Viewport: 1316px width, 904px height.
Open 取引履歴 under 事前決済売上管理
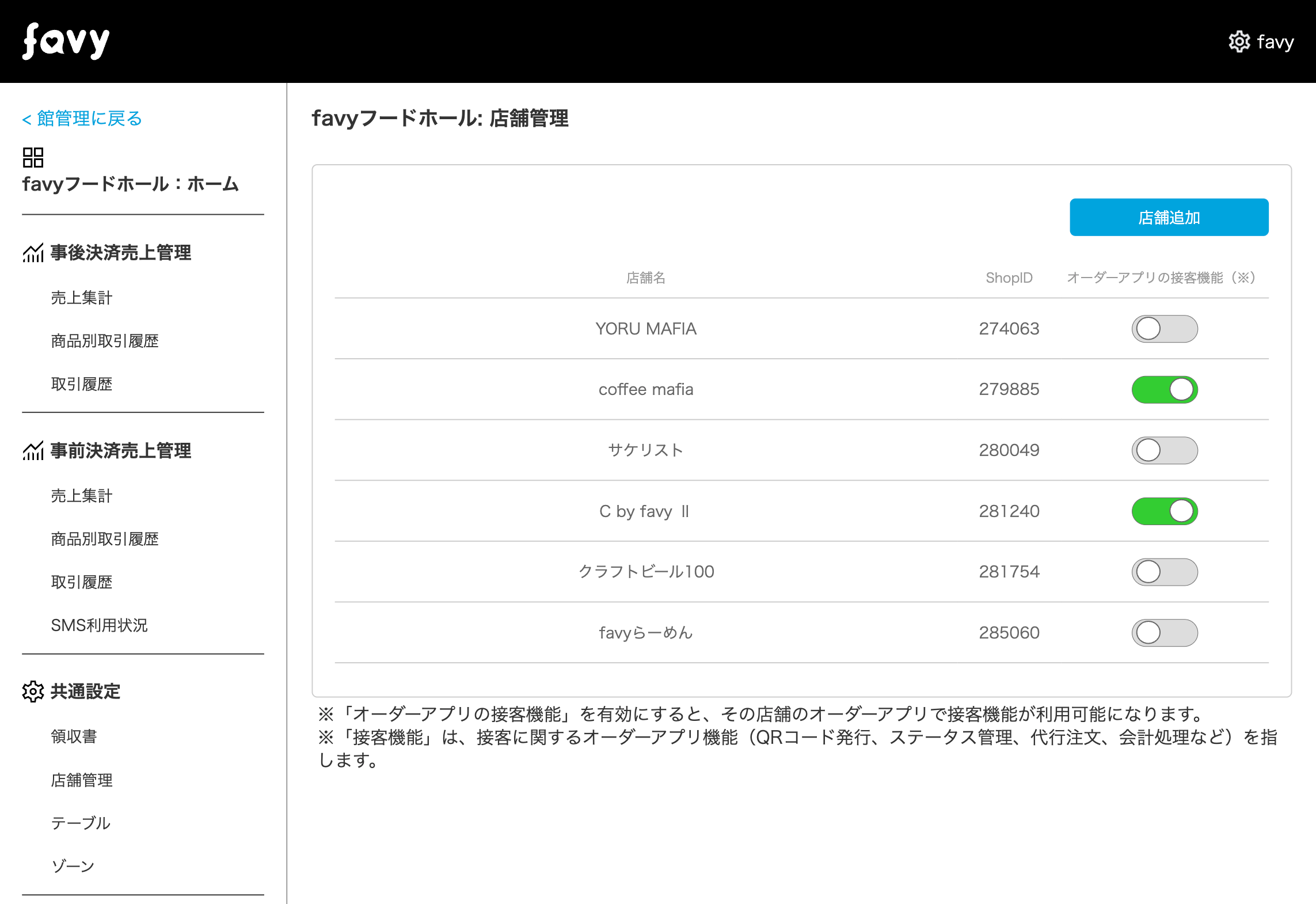click(x=82, y=582)
